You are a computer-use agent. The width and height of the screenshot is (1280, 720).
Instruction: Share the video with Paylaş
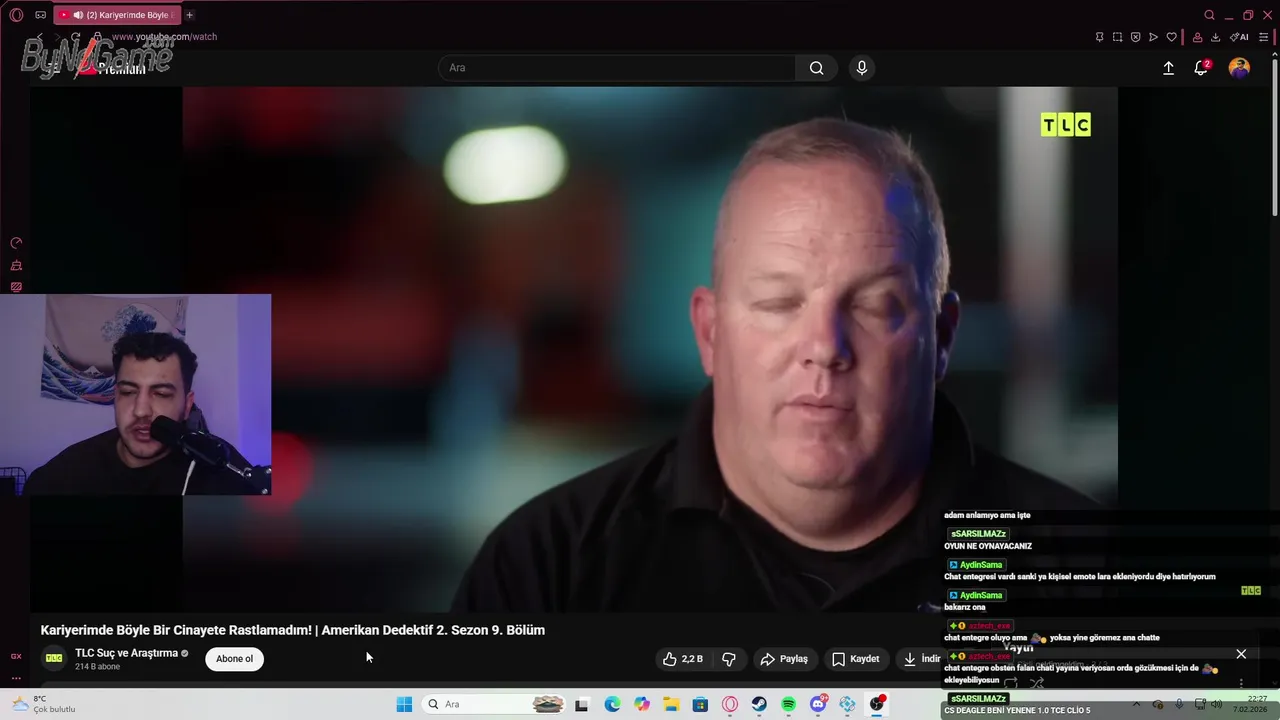tap(784, 659)
